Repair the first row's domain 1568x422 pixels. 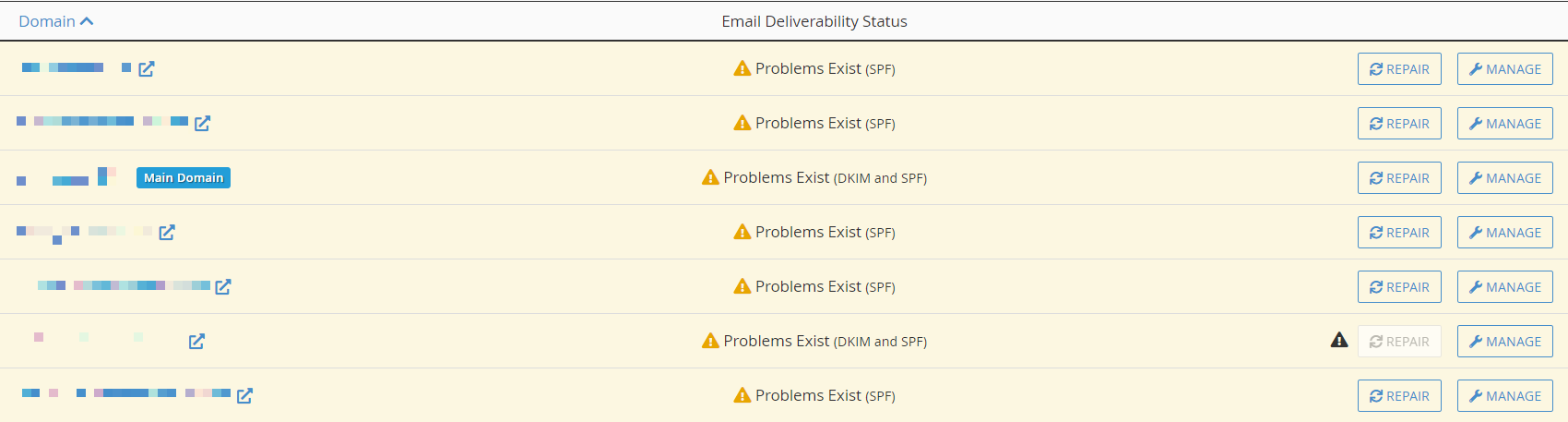coord(1399,68)
